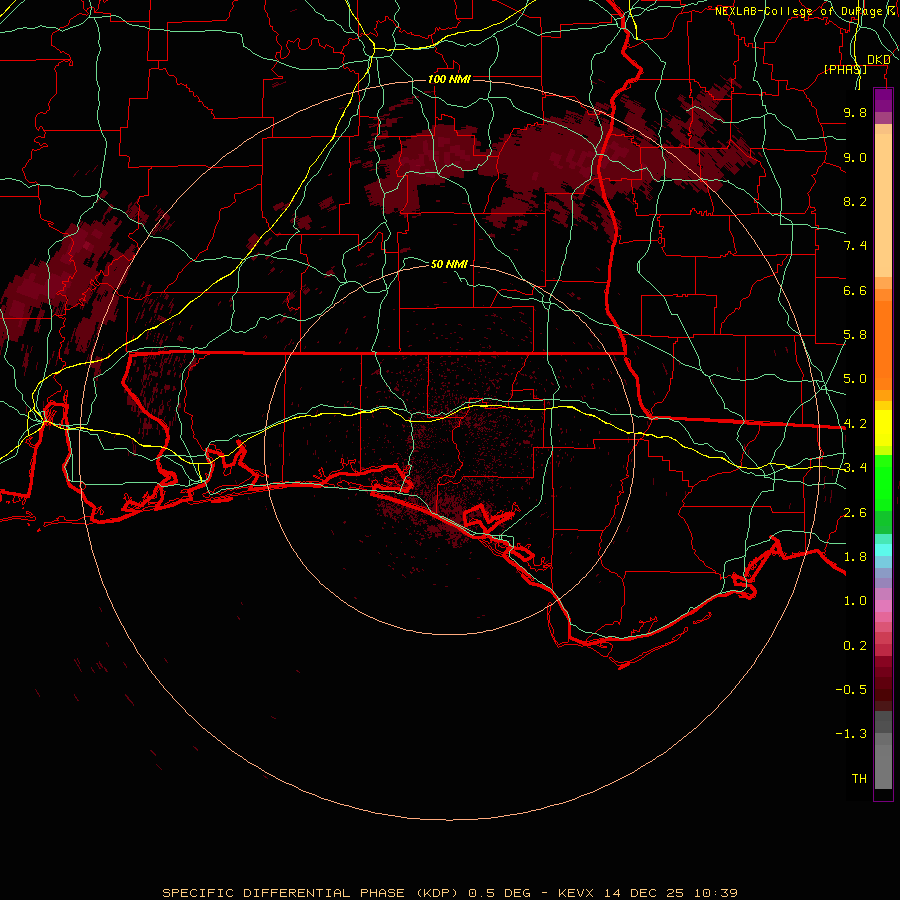Click the KEVX station ID in the caption
Screen dimensions: 900x900
point(577,893)
